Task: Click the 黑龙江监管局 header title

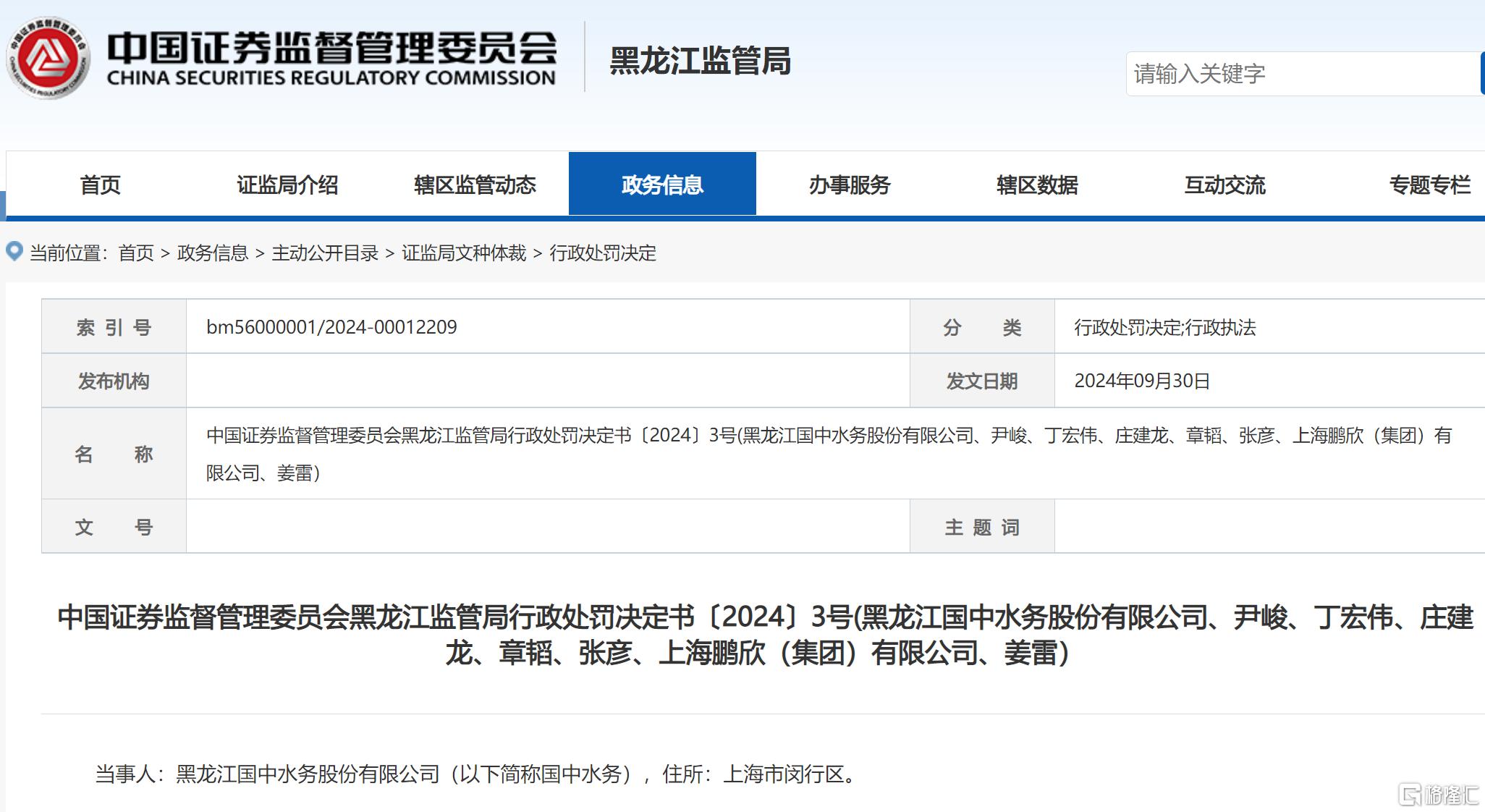Action: pos(700,61)
